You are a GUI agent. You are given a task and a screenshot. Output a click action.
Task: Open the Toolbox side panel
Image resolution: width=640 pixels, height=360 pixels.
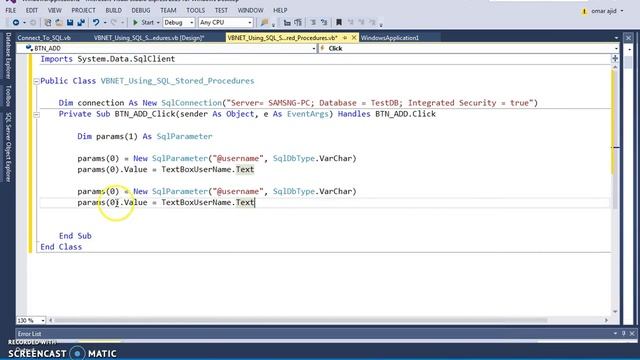click(x=8, y=96)
